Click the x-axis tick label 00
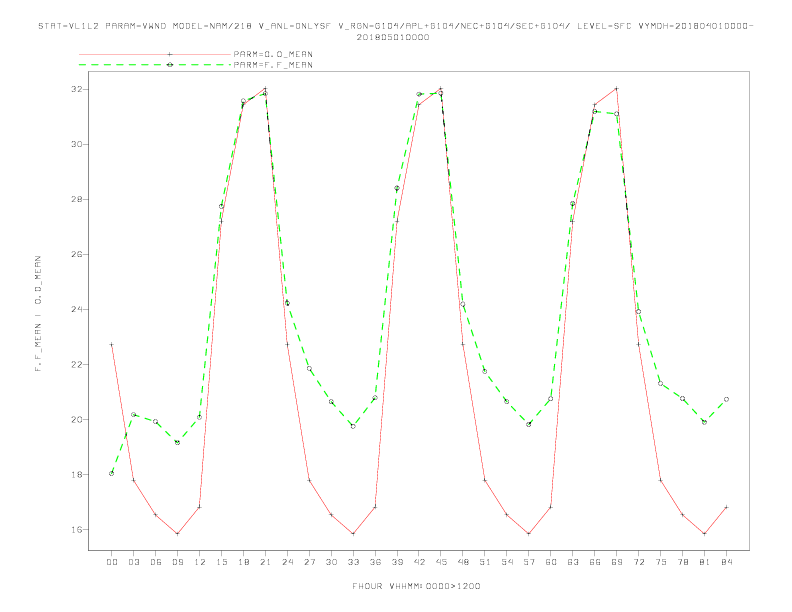Viewport: 792px width, 612px height. [112, 562]
